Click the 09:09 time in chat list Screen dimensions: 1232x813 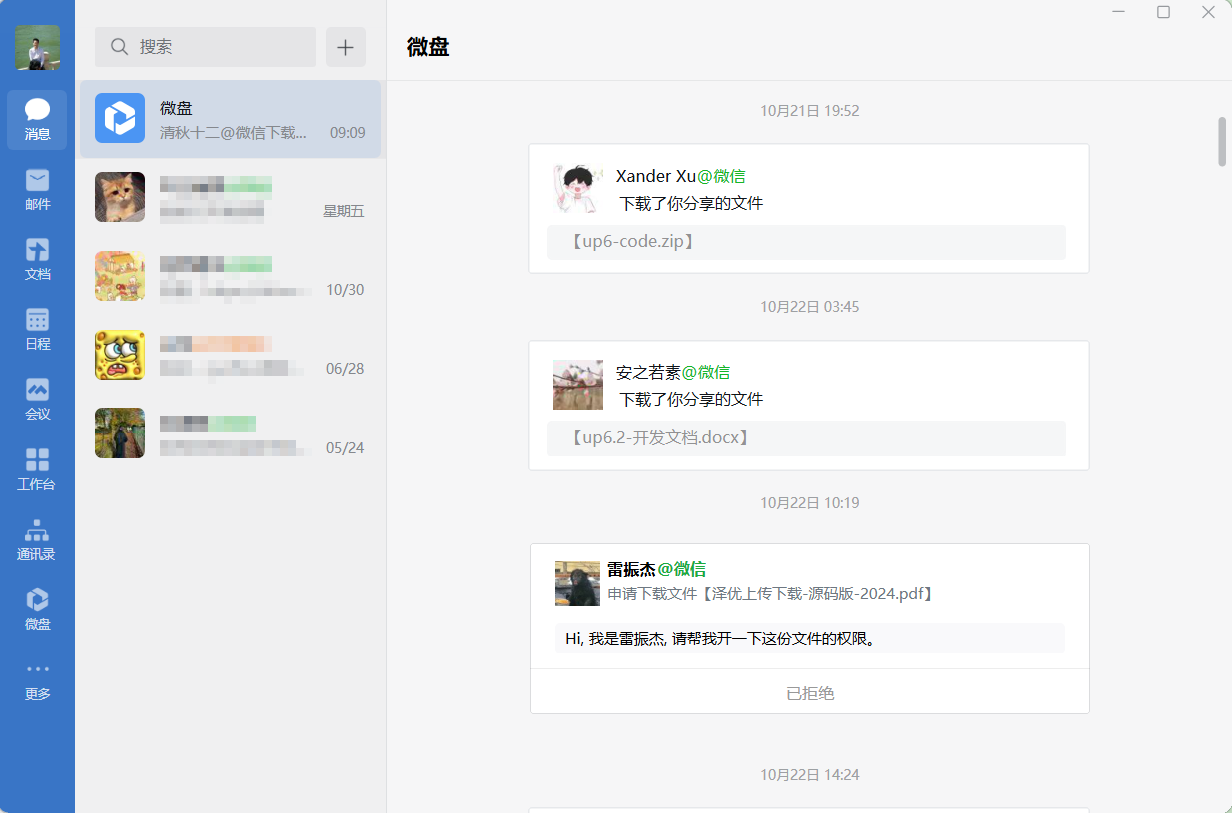[x=348, y=132]
